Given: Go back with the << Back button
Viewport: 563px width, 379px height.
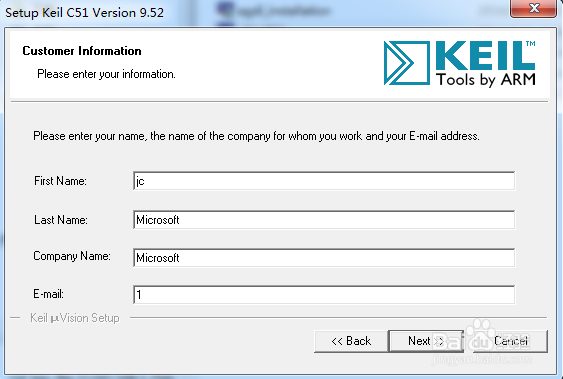Looking at the screenshot, I should pyautogui.click(x=351, y=341).
